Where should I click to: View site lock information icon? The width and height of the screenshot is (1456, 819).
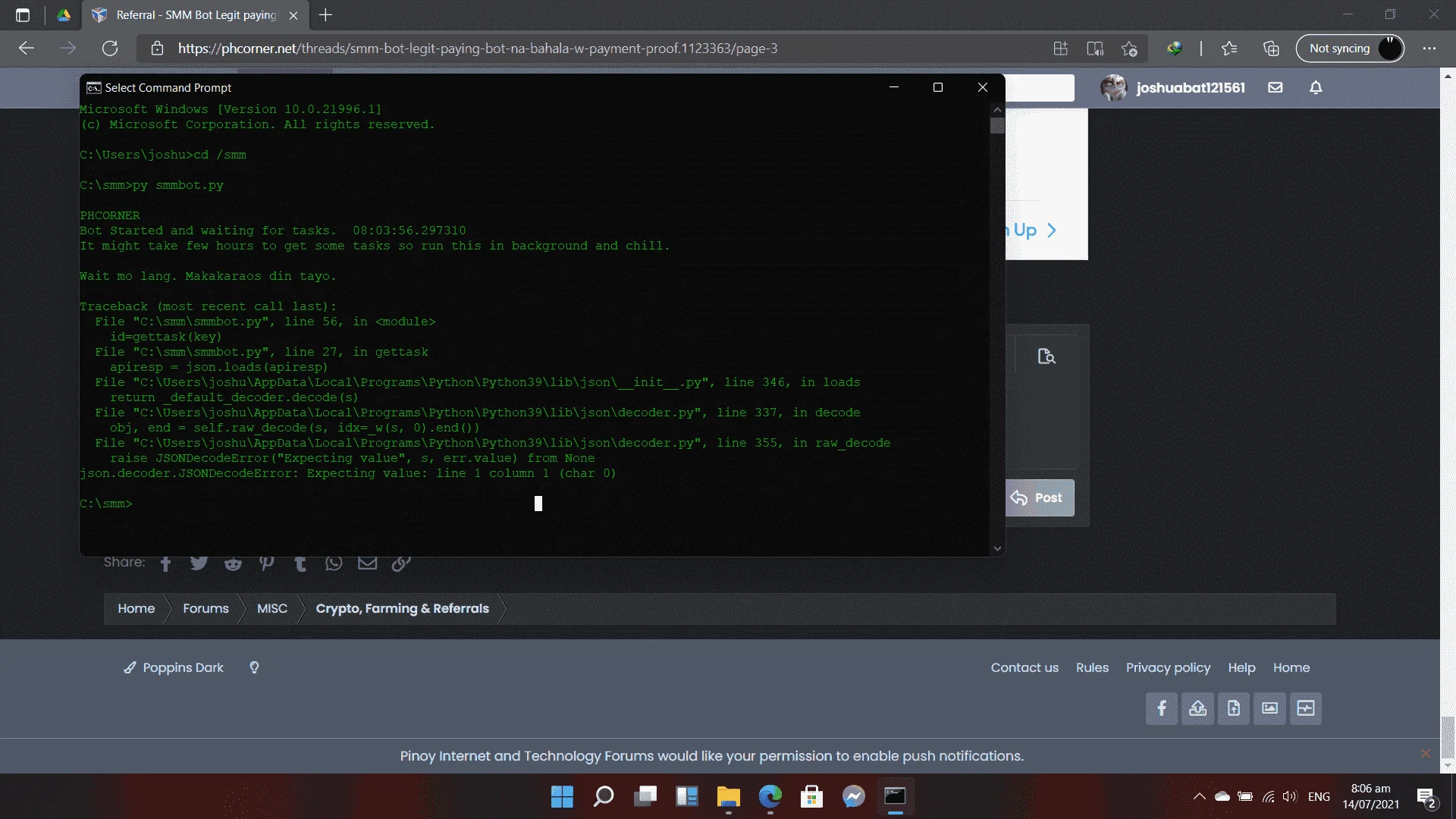pos(158,49)
